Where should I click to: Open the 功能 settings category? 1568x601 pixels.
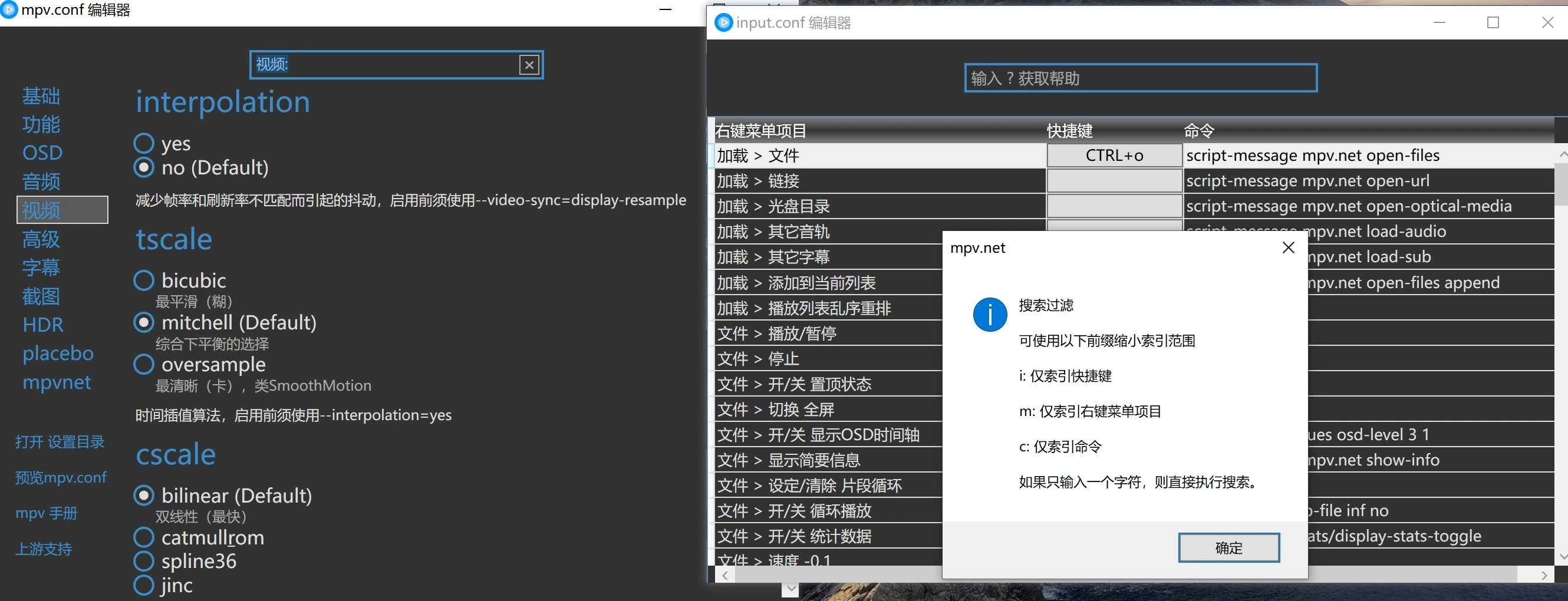click(x=41, y=125)
